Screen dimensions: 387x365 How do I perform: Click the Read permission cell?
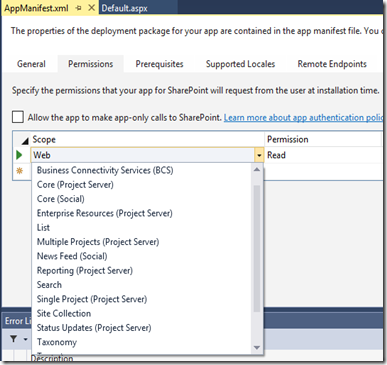[323, 155]
